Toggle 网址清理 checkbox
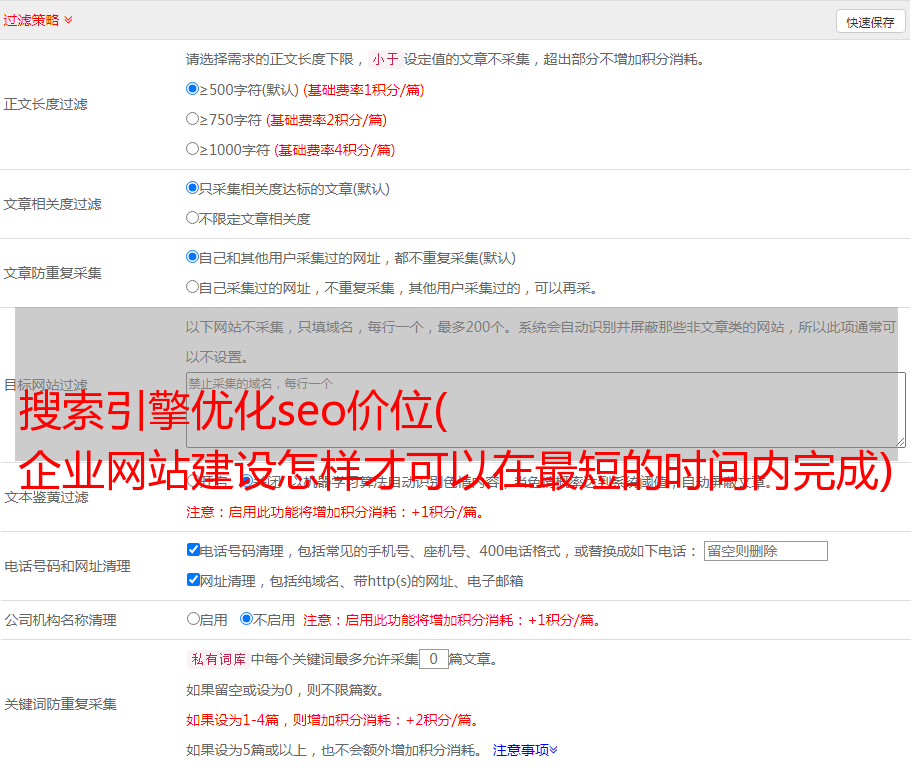This screenshot has width=912, height=768. 193,579
